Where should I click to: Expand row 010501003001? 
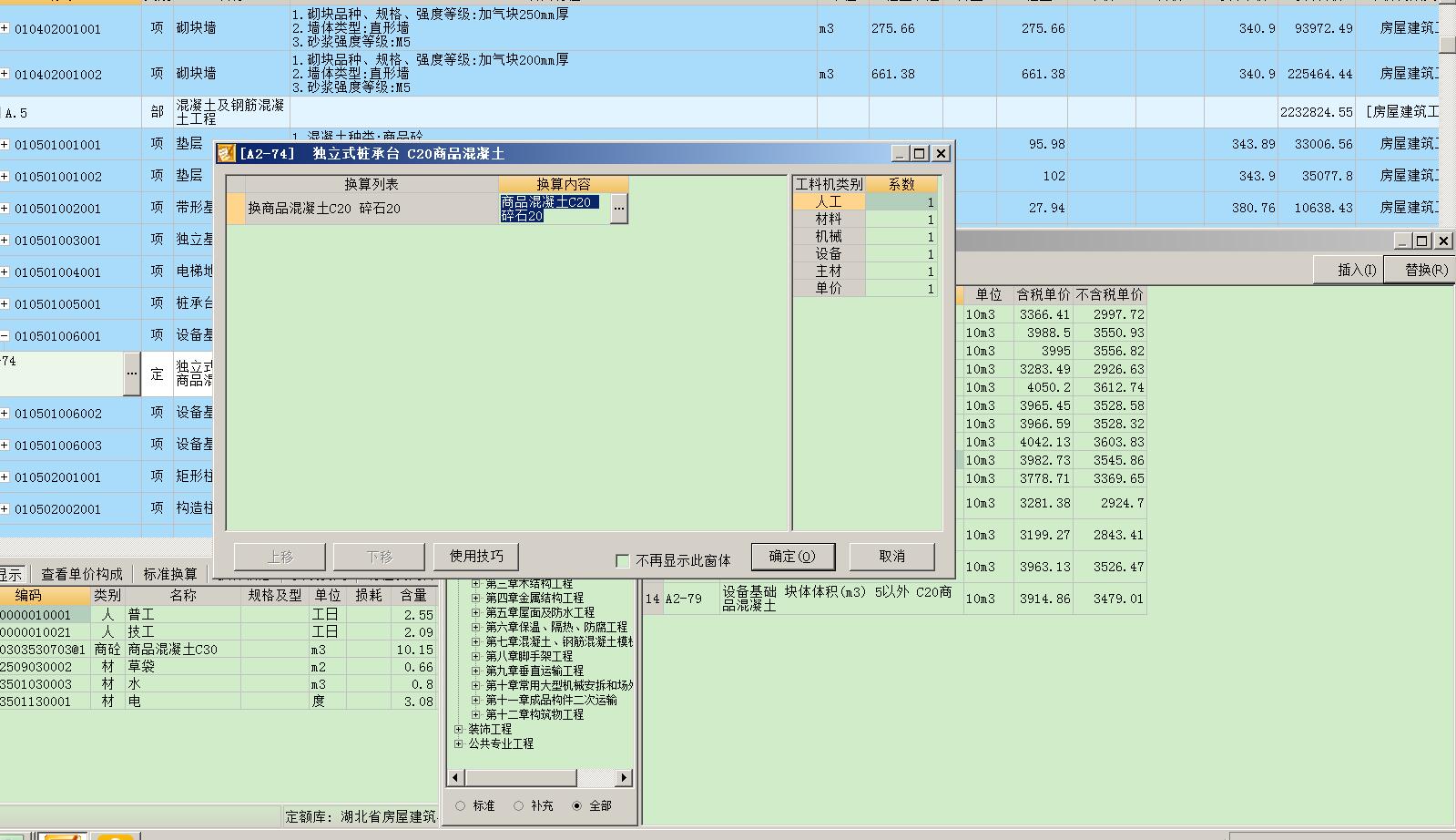(5, 240)
